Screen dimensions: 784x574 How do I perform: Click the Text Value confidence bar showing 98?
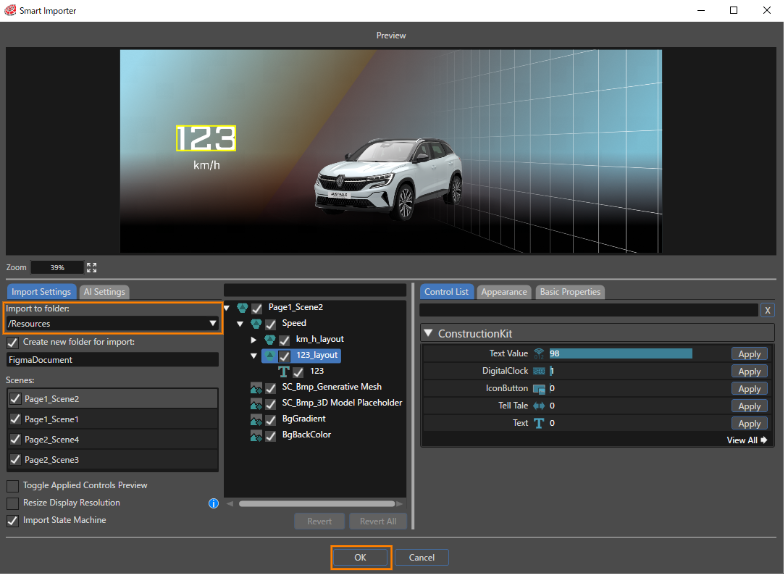(x=620, y=354)
